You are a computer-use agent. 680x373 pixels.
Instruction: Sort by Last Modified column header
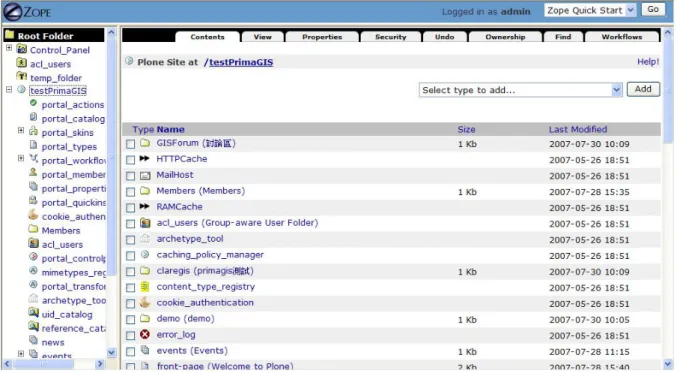pyautogui.click(x=578, y=129)
